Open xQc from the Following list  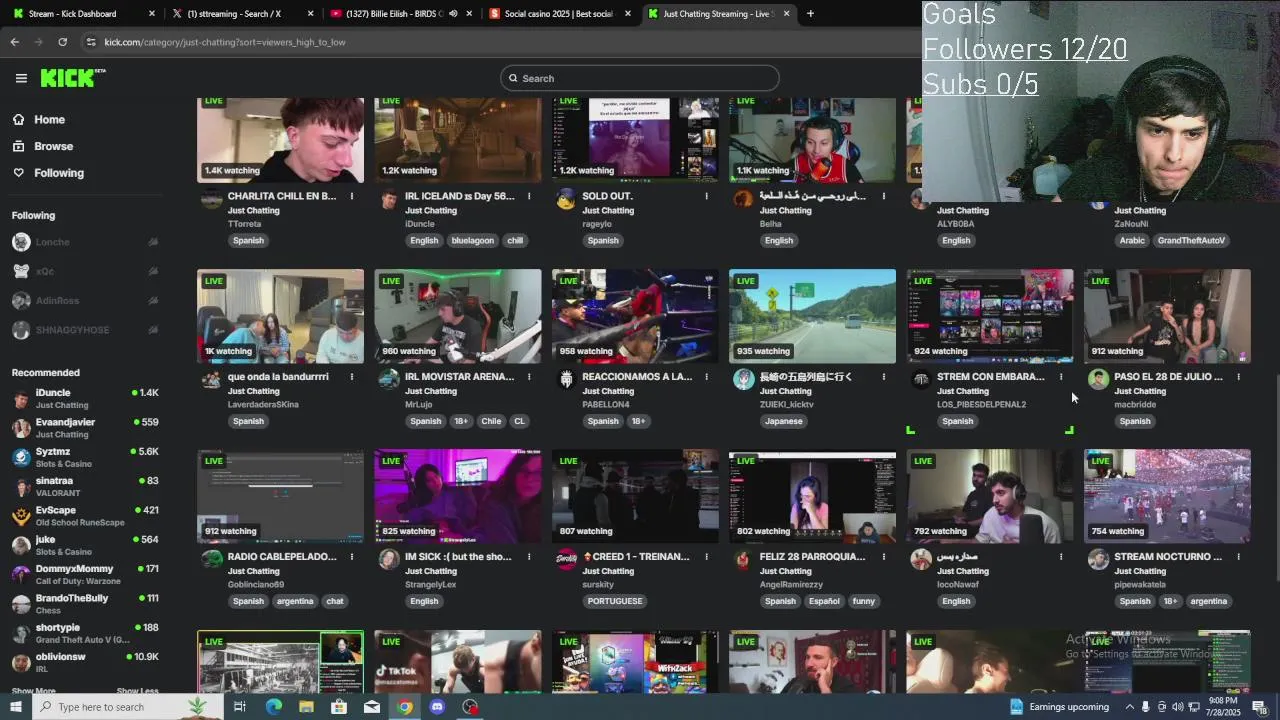85,271
